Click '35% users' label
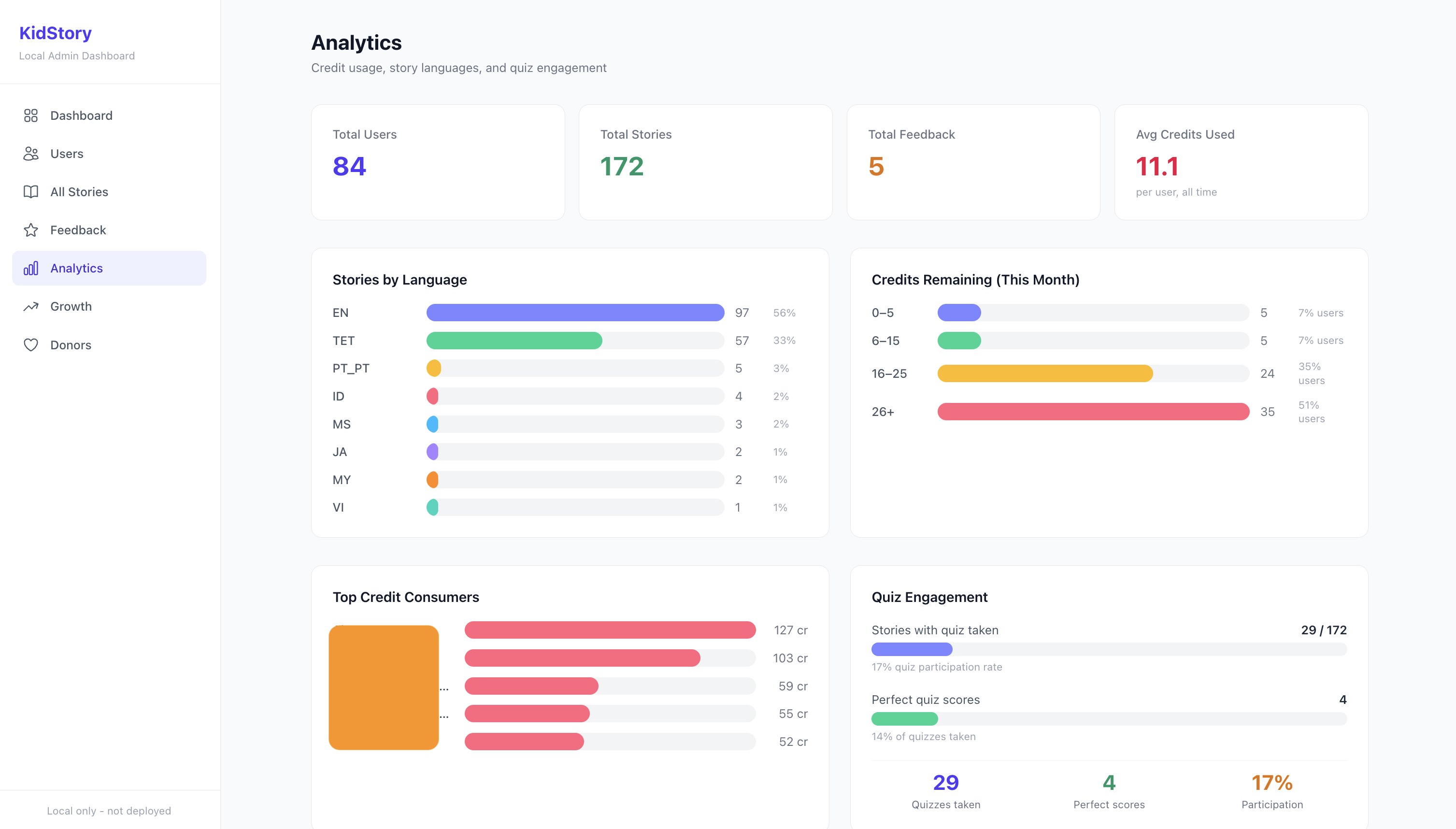Screen dimensions: 1456x829 click(x=1312, y=373)
